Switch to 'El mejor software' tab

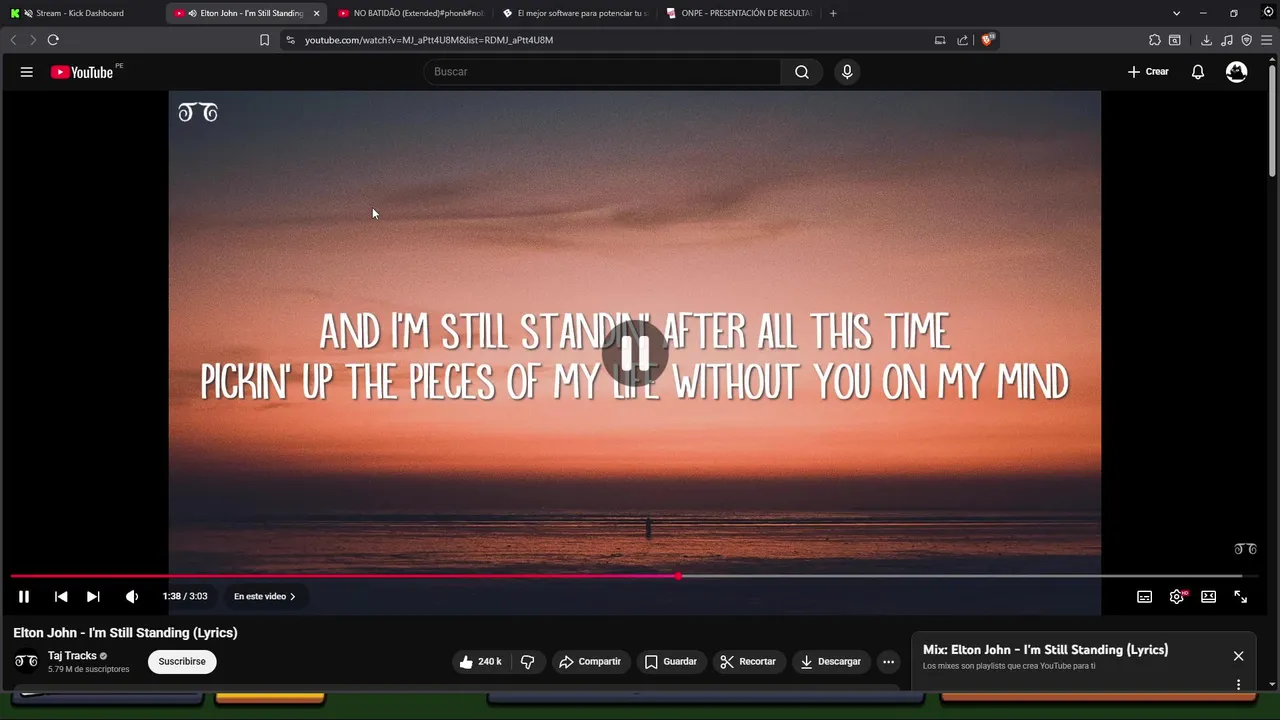(575, 13)
